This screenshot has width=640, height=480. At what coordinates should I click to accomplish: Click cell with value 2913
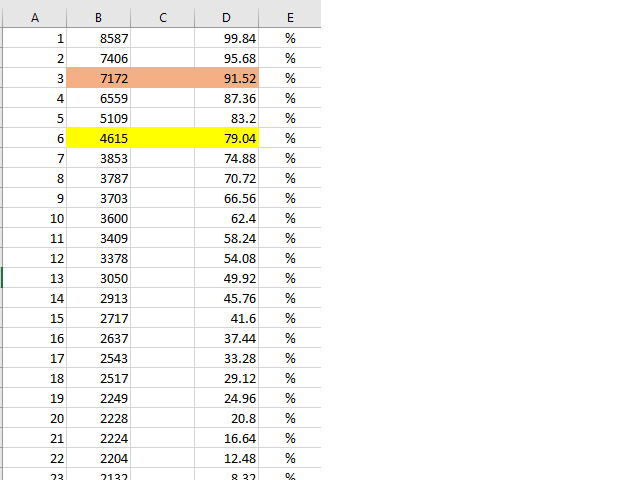coord(98,298)
